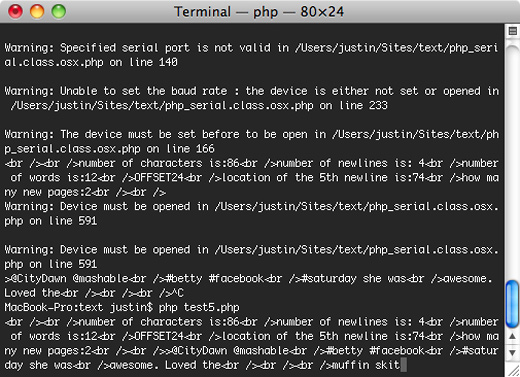Viewport: 520px width, 377px height.
Task: Click the split pane icon above scrollbar
Action: click(x=513, y=31)
